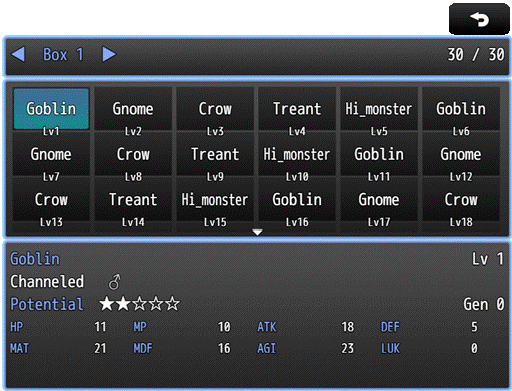Click the AGI stat label
512x391 pixels.
coord(266,349)
